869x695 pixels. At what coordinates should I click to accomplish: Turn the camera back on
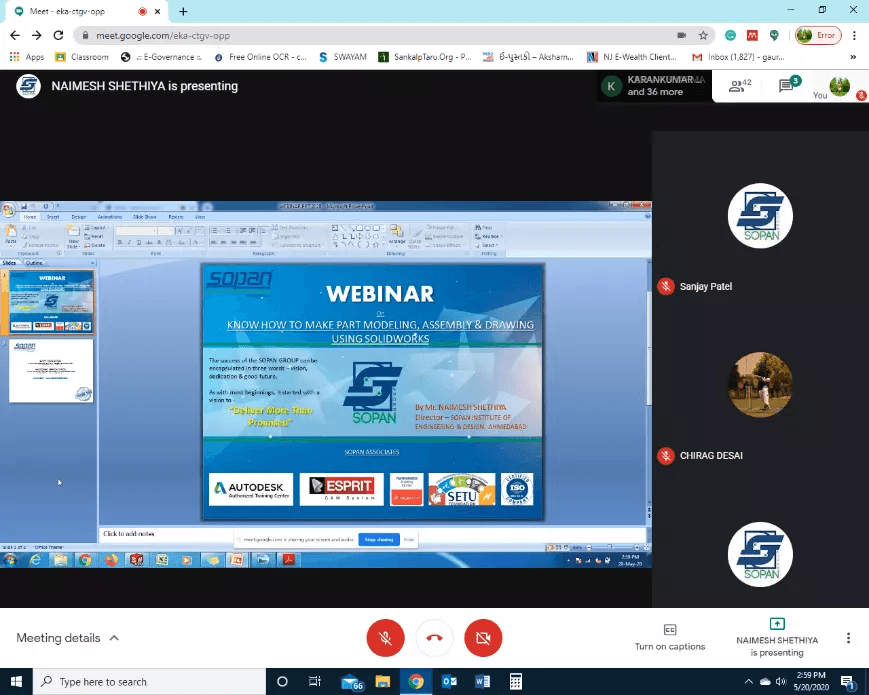point(483,637)
